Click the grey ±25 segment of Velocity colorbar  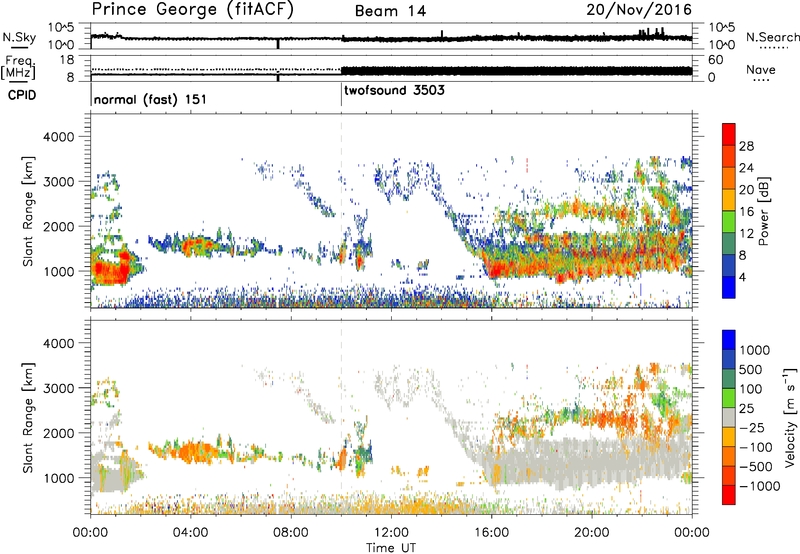(729, 417)
